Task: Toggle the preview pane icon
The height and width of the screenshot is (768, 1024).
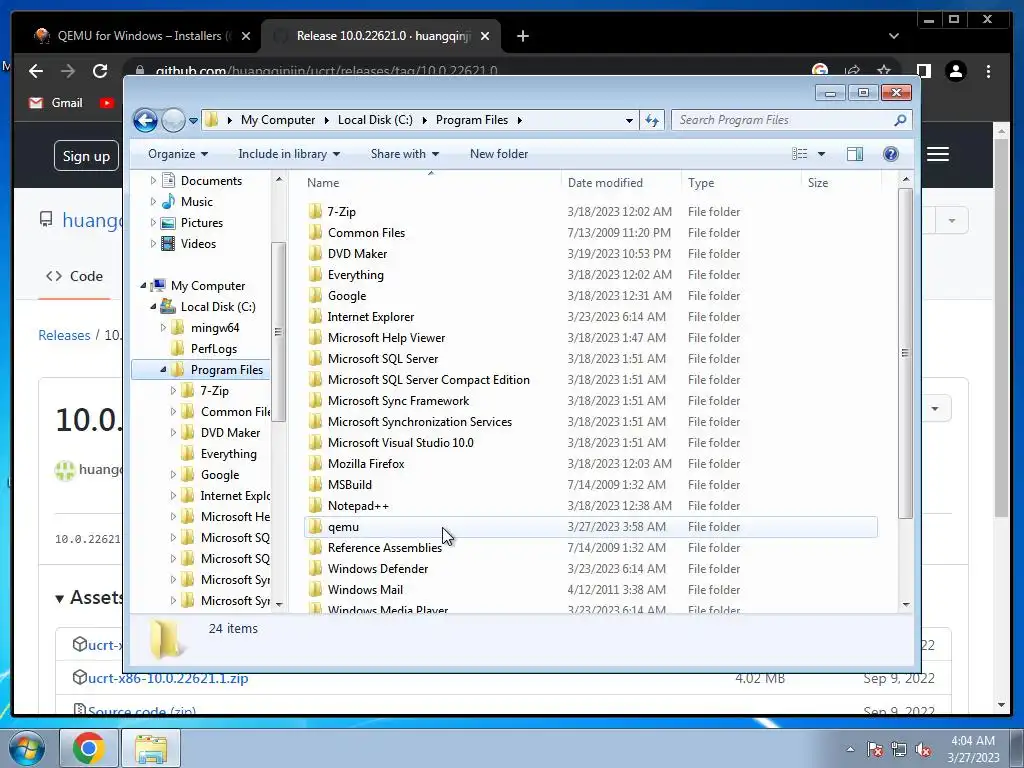Action: tap(854, 153)
